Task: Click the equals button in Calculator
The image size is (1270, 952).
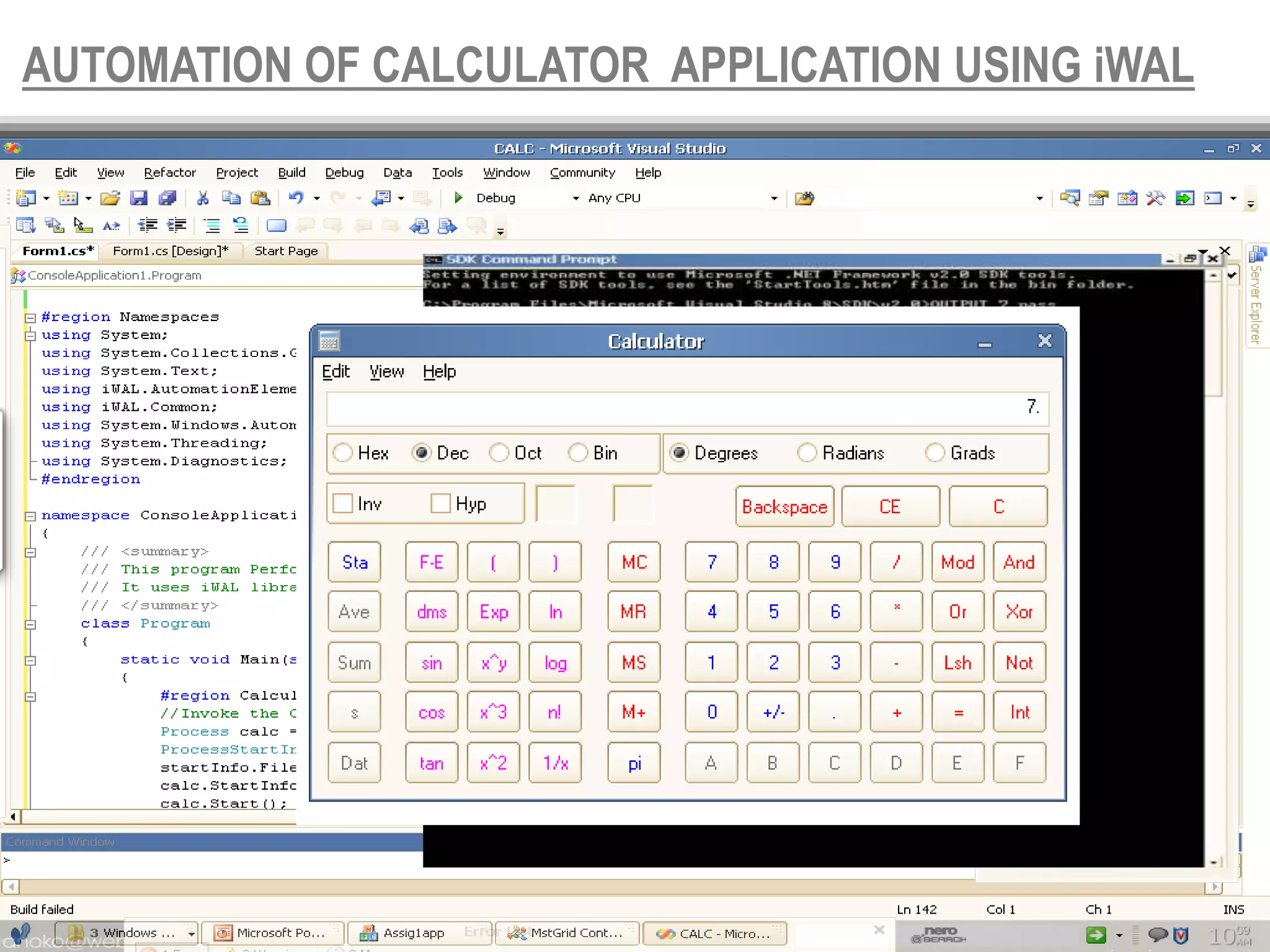Action: [958, 713]
